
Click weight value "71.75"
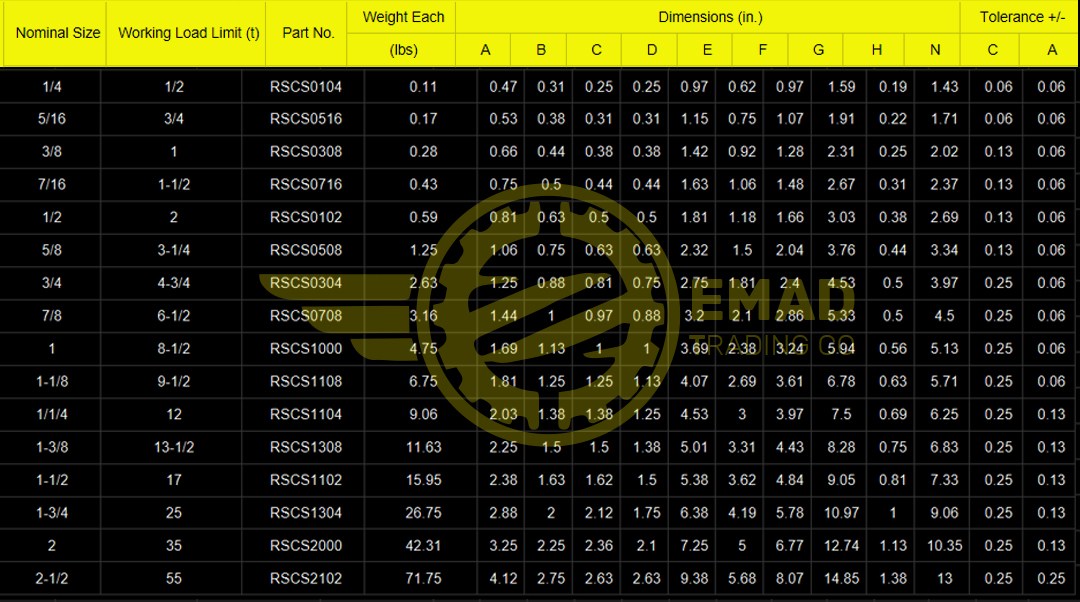pyautogui.click(x=423, y=579)
